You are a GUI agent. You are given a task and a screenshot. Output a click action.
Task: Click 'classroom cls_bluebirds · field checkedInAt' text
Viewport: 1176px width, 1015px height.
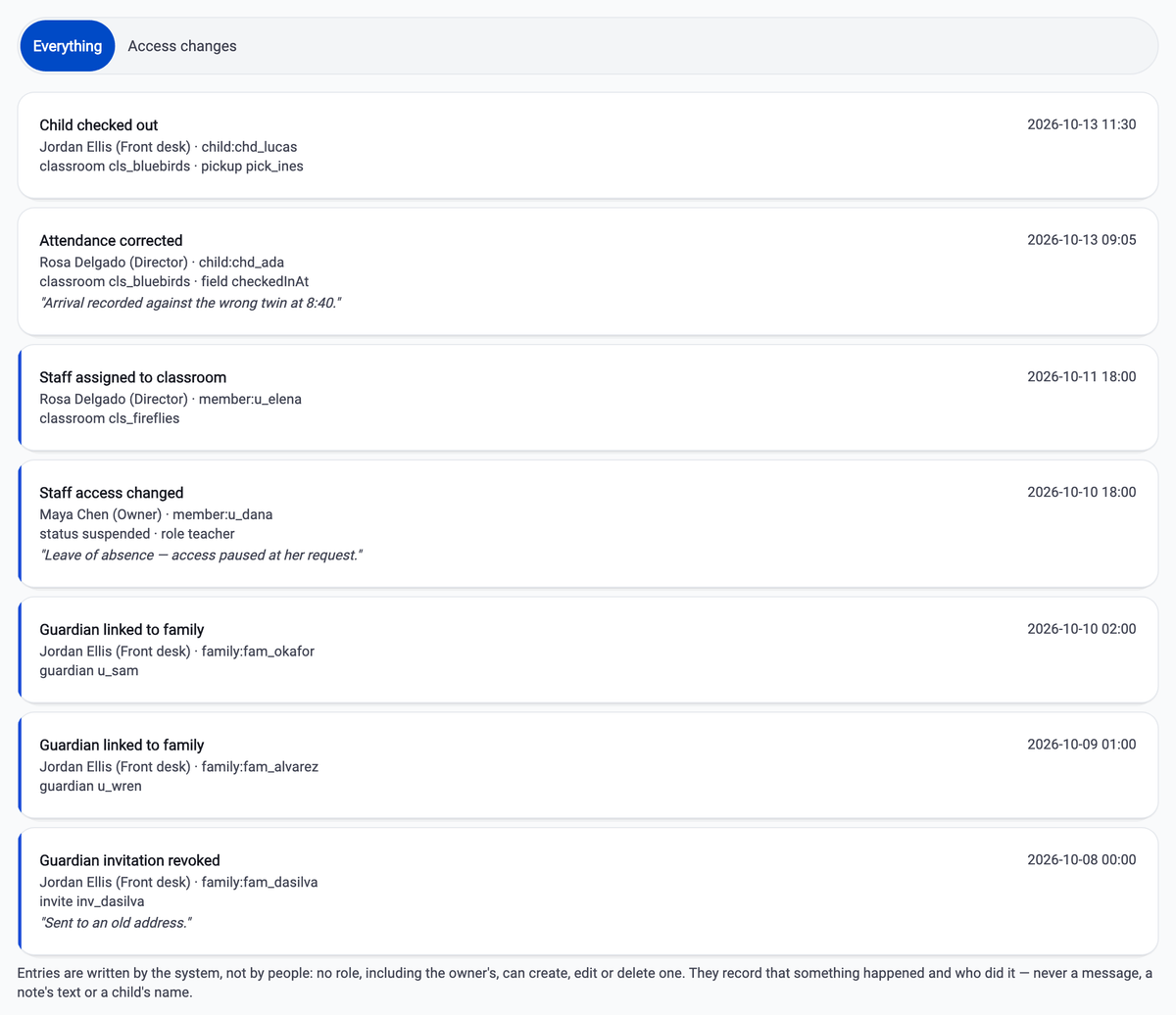coord(174,282)
